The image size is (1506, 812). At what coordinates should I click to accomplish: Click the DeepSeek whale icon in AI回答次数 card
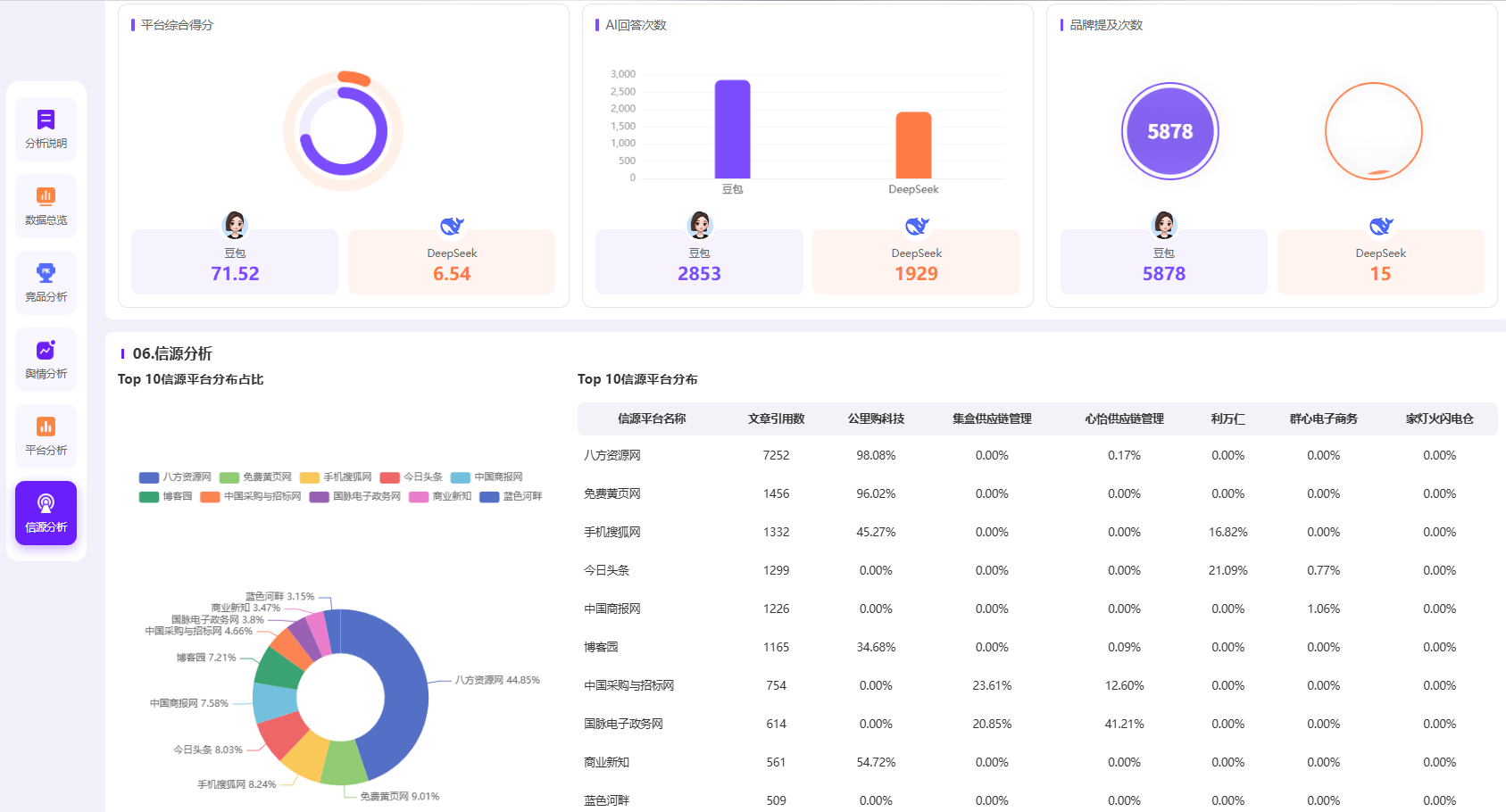917,225
